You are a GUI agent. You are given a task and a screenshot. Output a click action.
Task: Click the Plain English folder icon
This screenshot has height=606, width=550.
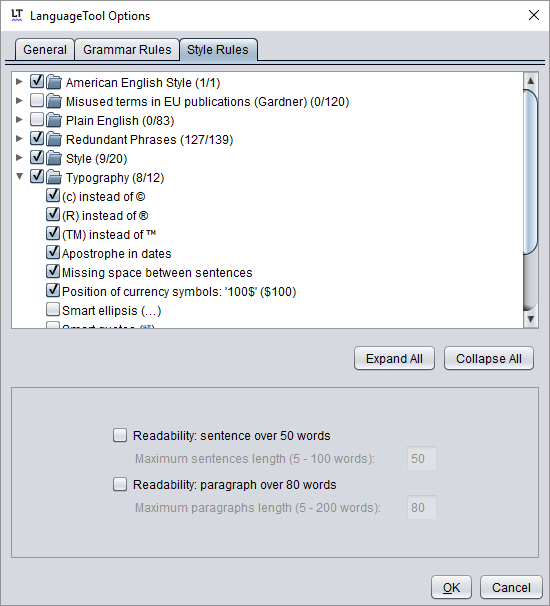point(54,120)
